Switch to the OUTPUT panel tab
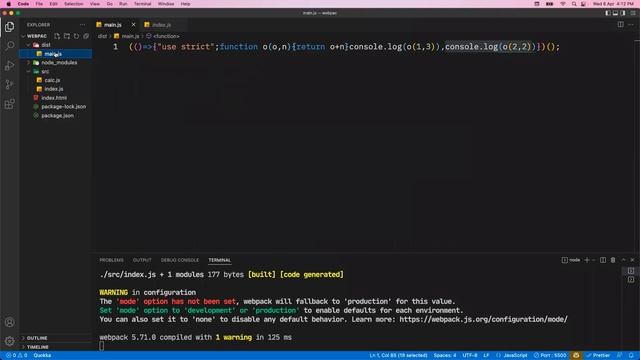 click(142, 260)
